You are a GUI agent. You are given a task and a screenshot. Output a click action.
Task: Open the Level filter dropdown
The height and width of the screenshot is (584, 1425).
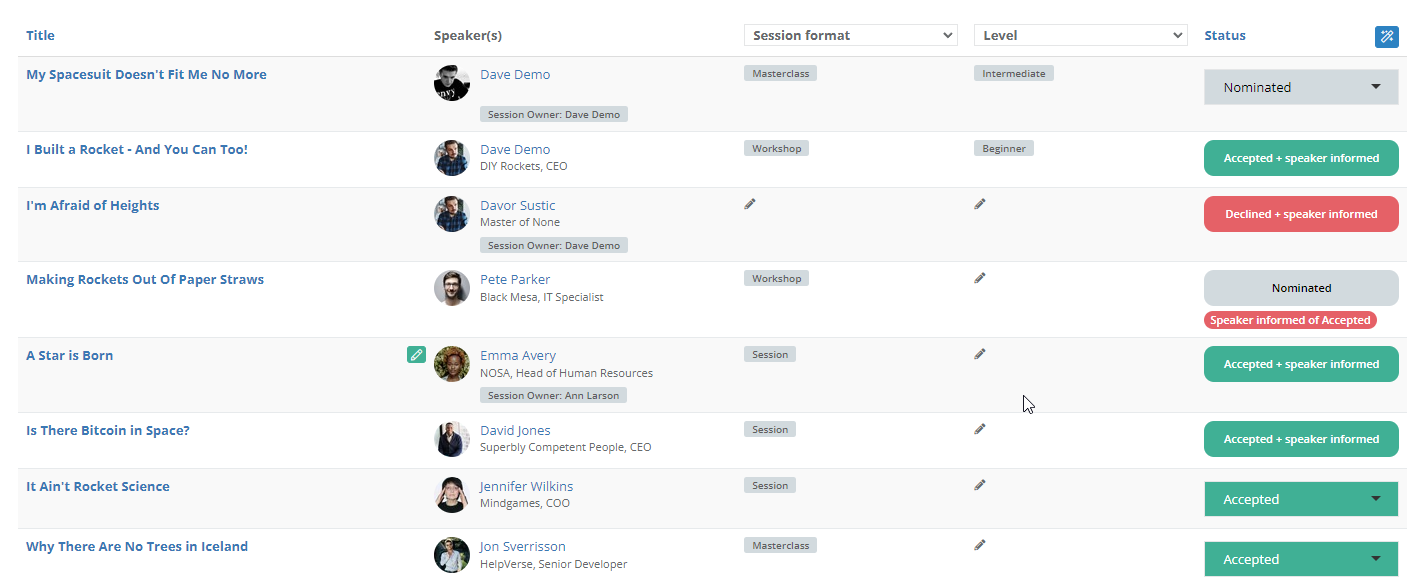(x=1080, y=36)
